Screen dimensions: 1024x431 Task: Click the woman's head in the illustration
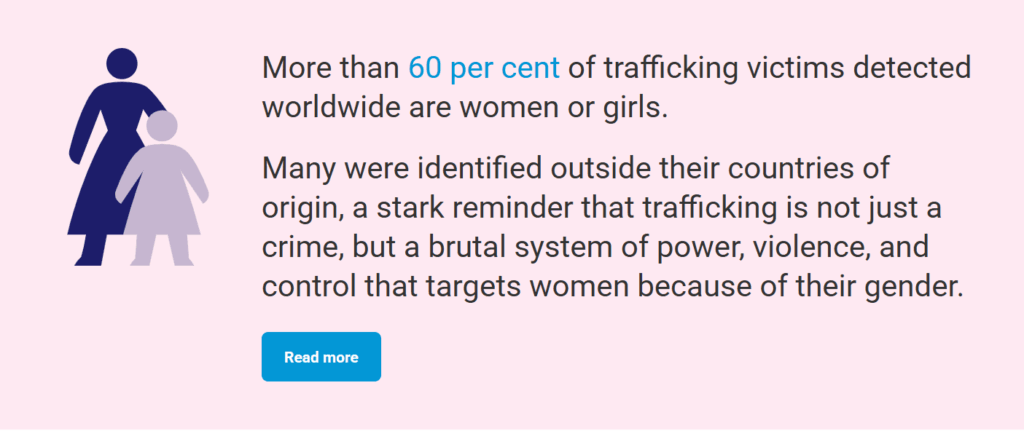[x=122, y=64]
